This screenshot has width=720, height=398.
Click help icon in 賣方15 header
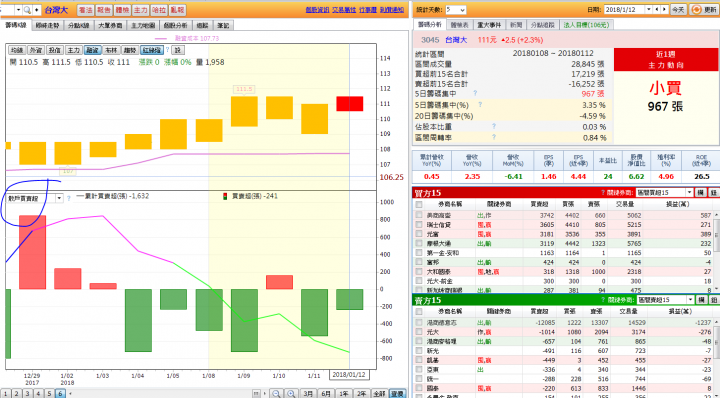[603, 300]
